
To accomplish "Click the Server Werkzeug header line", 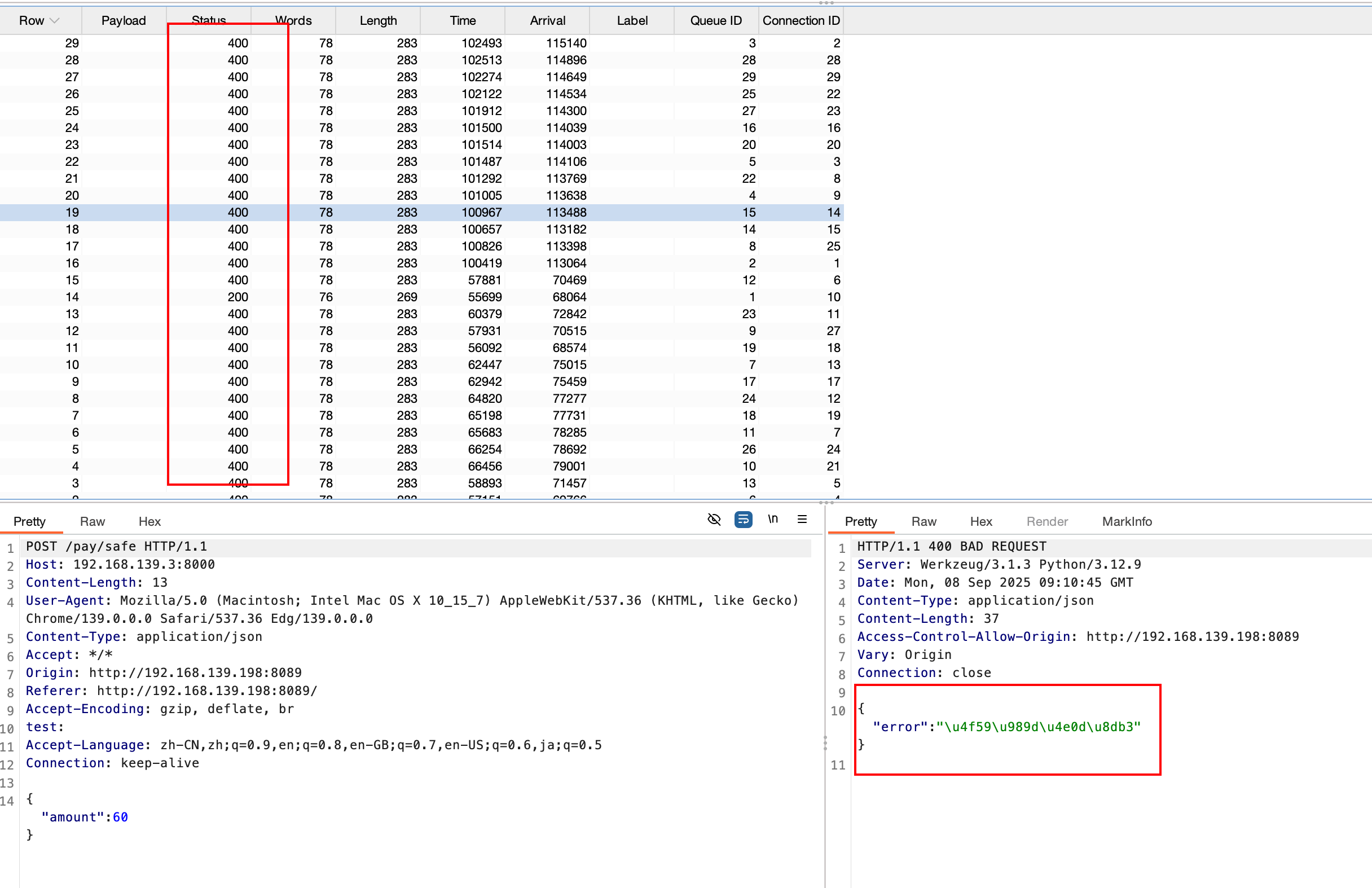I will [x=999, y=565].
